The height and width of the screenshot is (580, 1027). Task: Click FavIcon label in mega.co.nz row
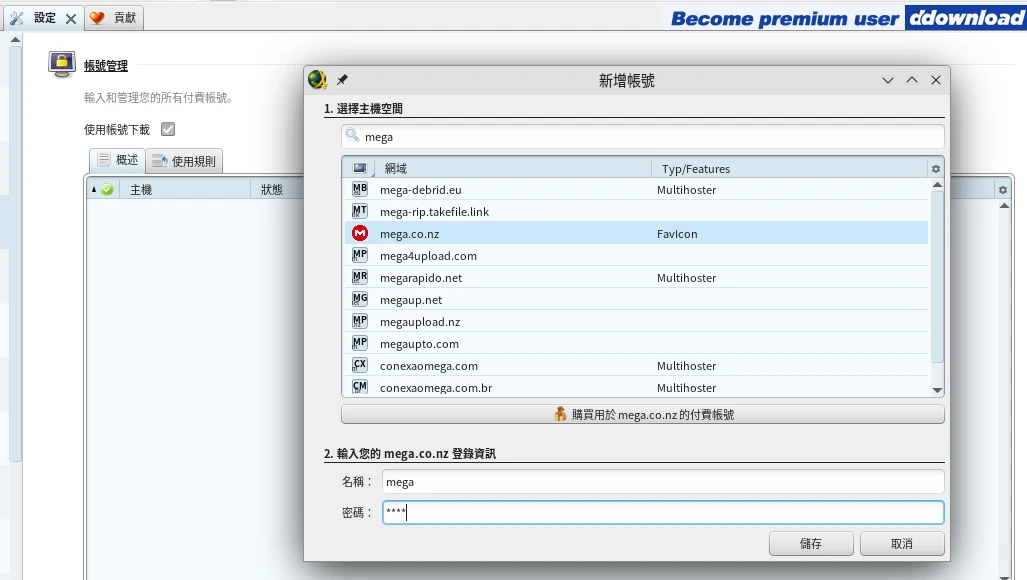click(677, 234)
